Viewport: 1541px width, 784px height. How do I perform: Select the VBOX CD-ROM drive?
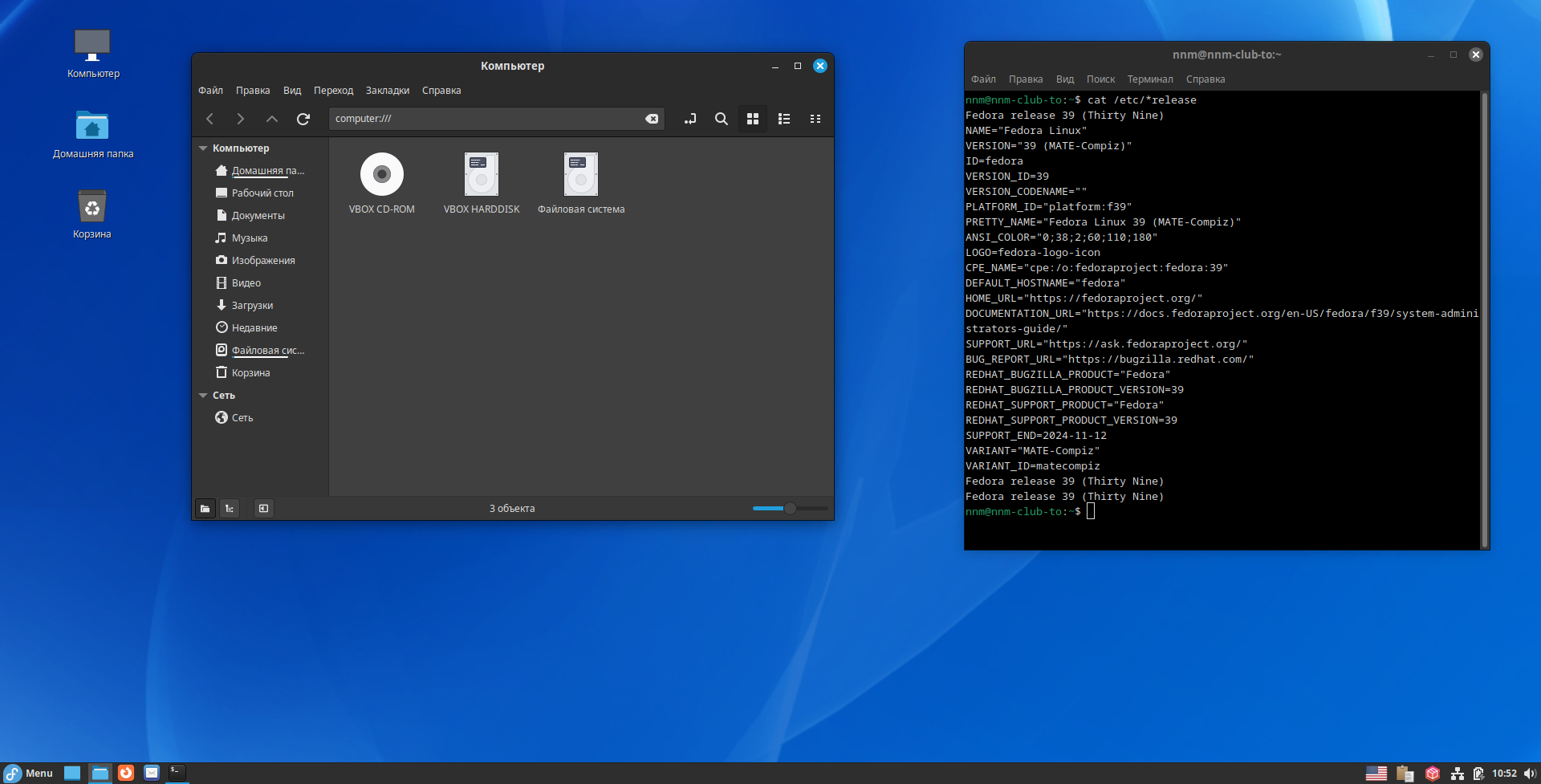pos(381,175)
